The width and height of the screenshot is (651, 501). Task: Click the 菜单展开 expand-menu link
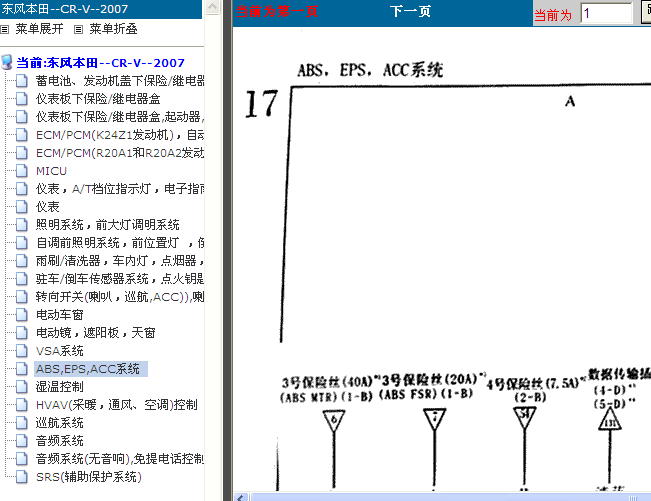[39, 29]
